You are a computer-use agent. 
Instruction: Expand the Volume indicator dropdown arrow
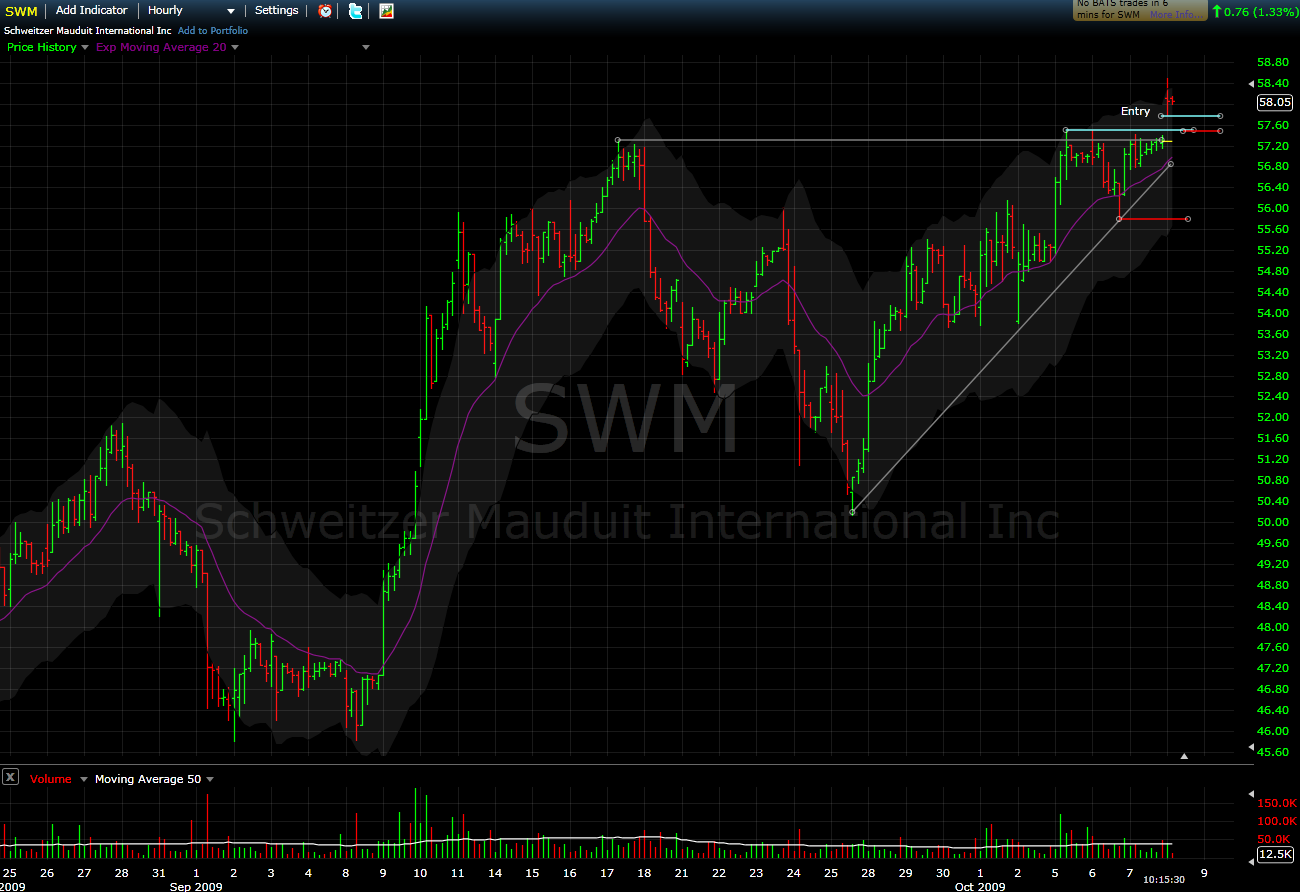click(x=84, y=779)
